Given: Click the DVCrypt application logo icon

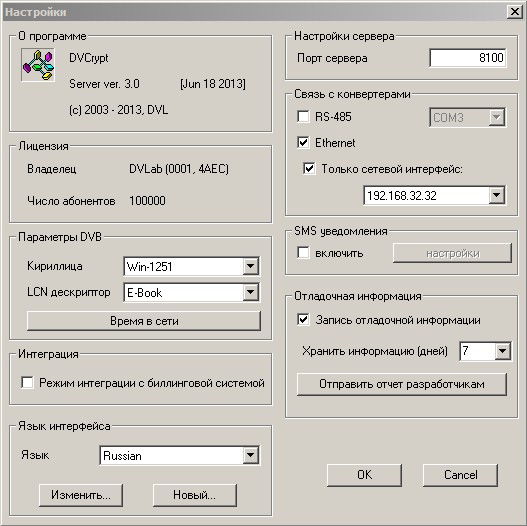Looking at the screenshot, I should click(38, 65).
